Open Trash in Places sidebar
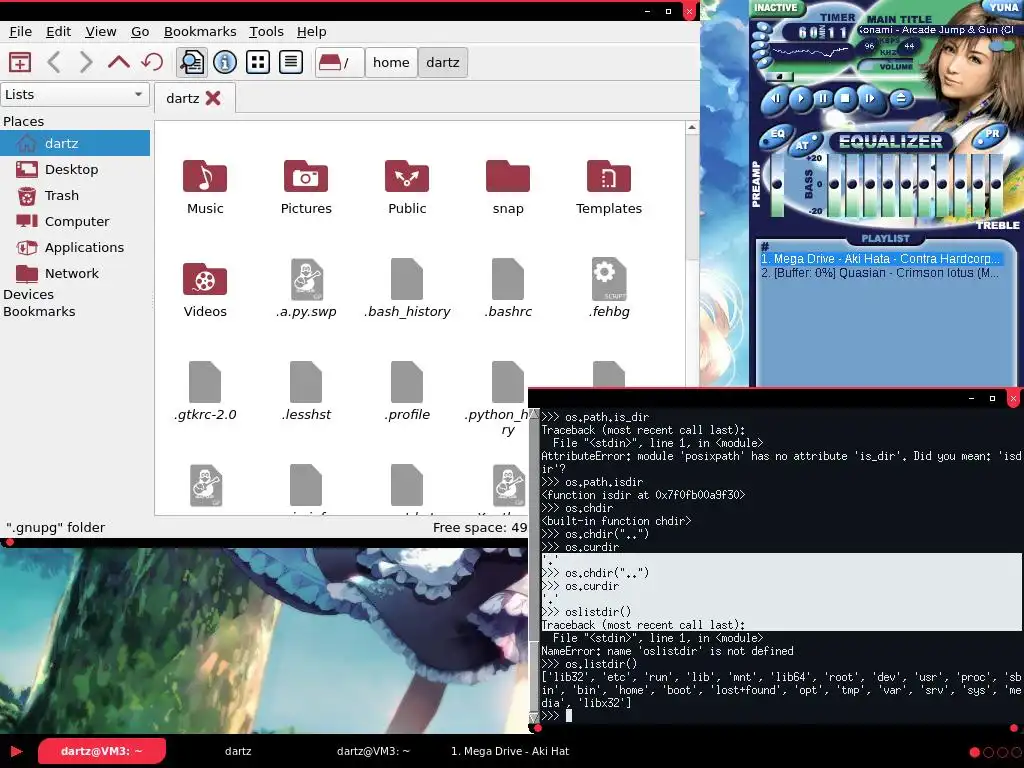 pyautogui.click(x=74, y=195)
